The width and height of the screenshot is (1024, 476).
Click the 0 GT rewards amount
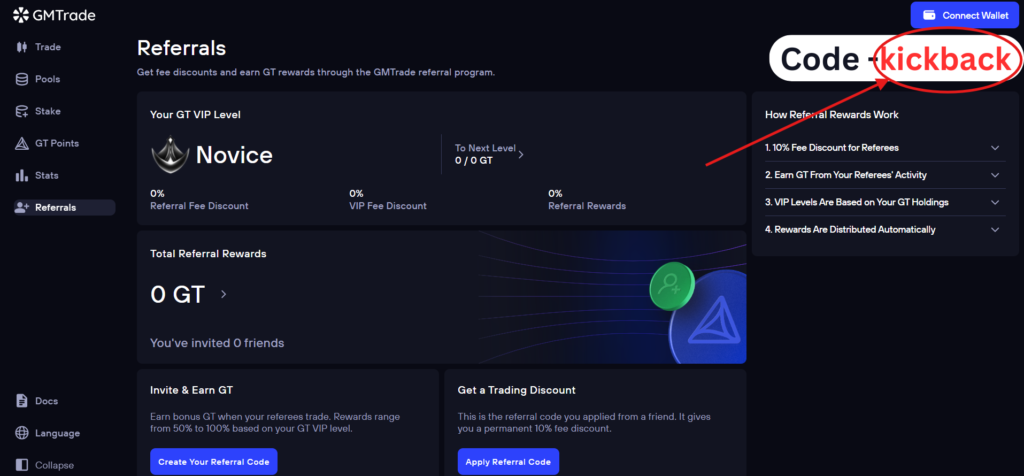point(178,294)
